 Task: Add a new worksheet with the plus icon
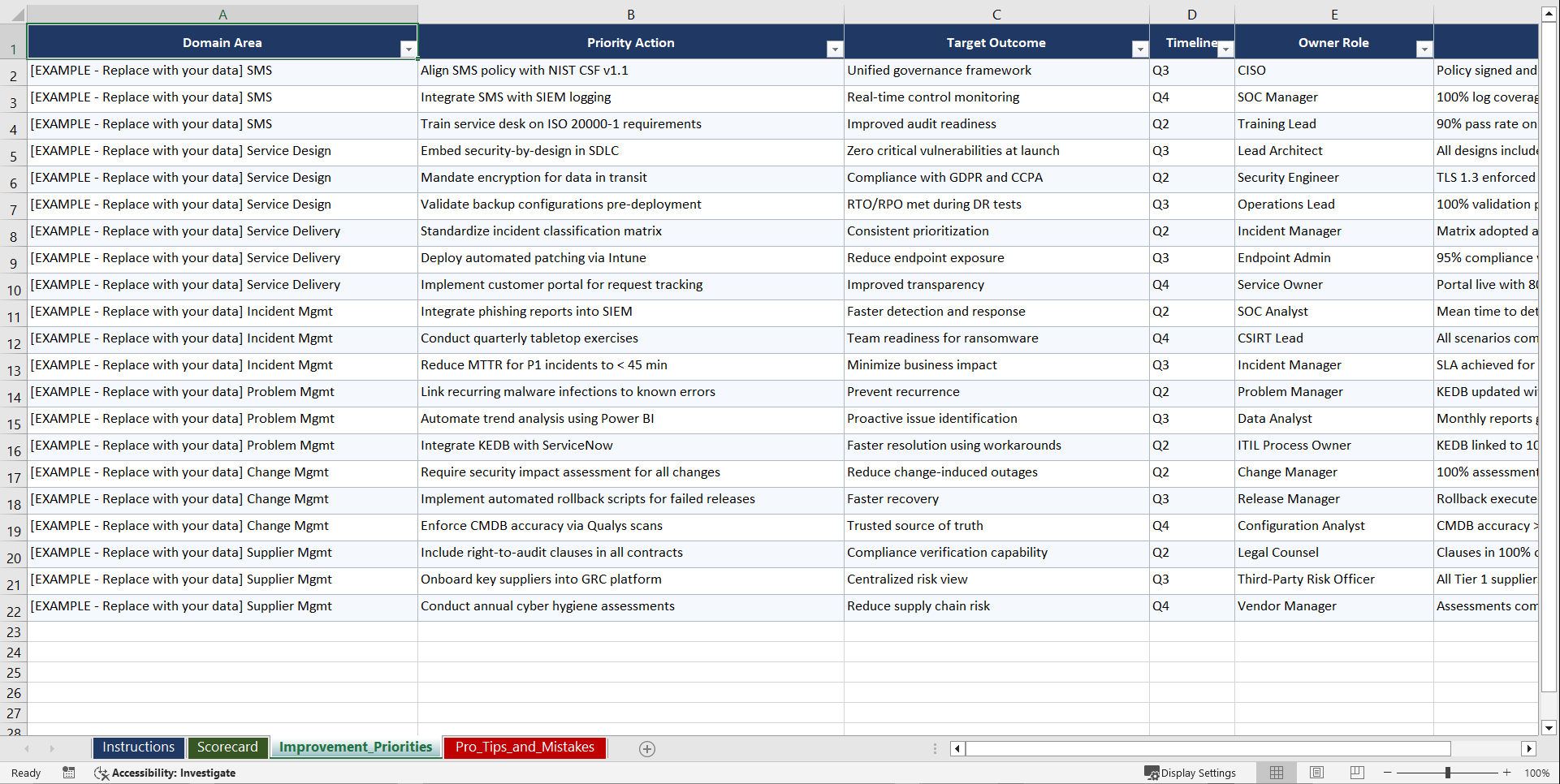tap(646, 747)
